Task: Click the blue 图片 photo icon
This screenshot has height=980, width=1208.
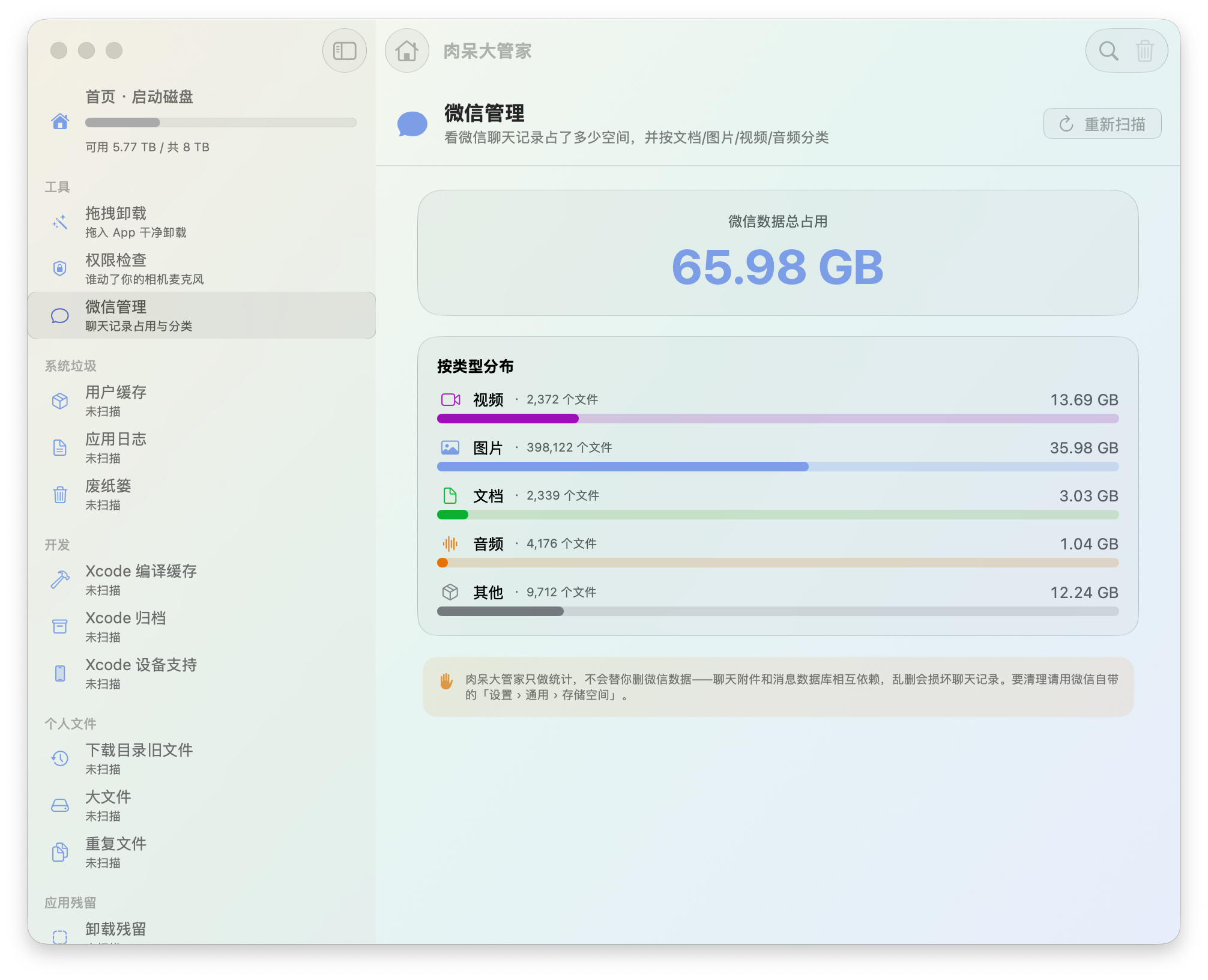Action: pyautogui.click(x=450, y=448)
